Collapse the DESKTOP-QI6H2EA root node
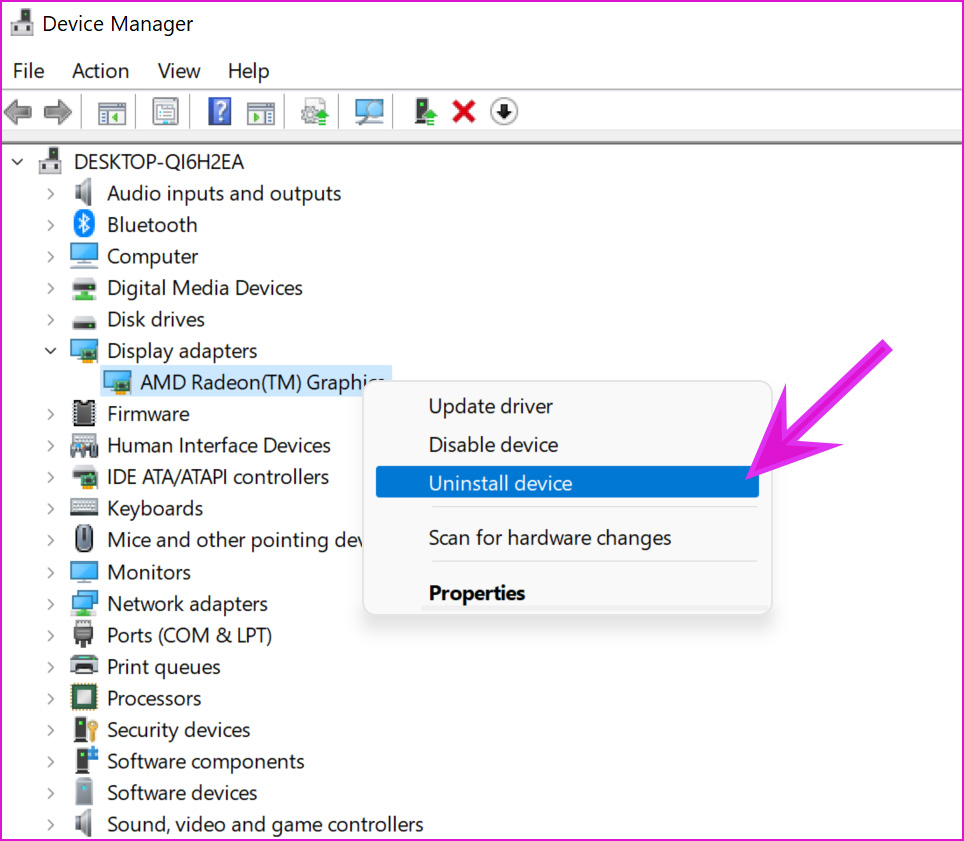 coord(18,162)
